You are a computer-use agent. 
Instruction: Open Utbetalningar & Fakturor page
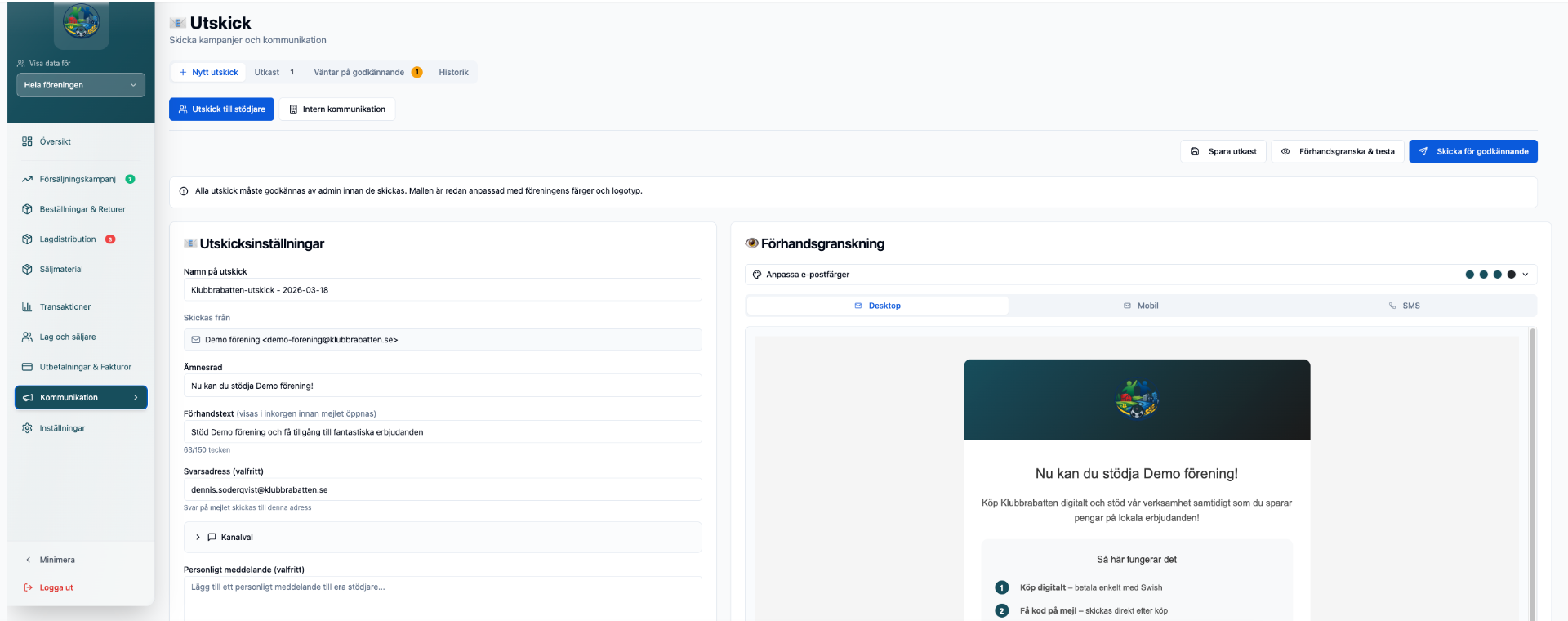pyautogui.click(x=85, y=367)
